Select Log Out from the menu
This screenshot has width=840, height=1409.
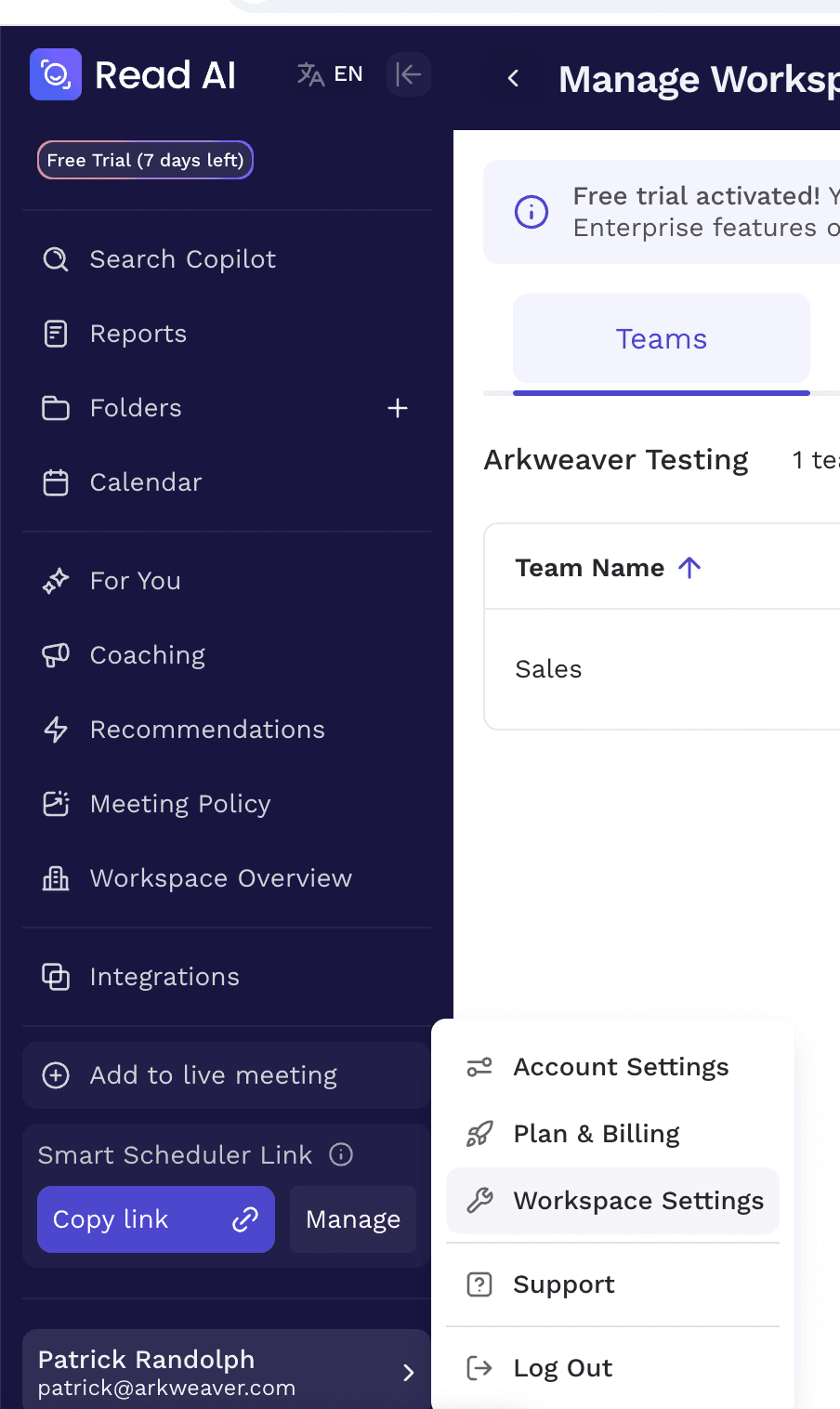(x=562, y=1368)
